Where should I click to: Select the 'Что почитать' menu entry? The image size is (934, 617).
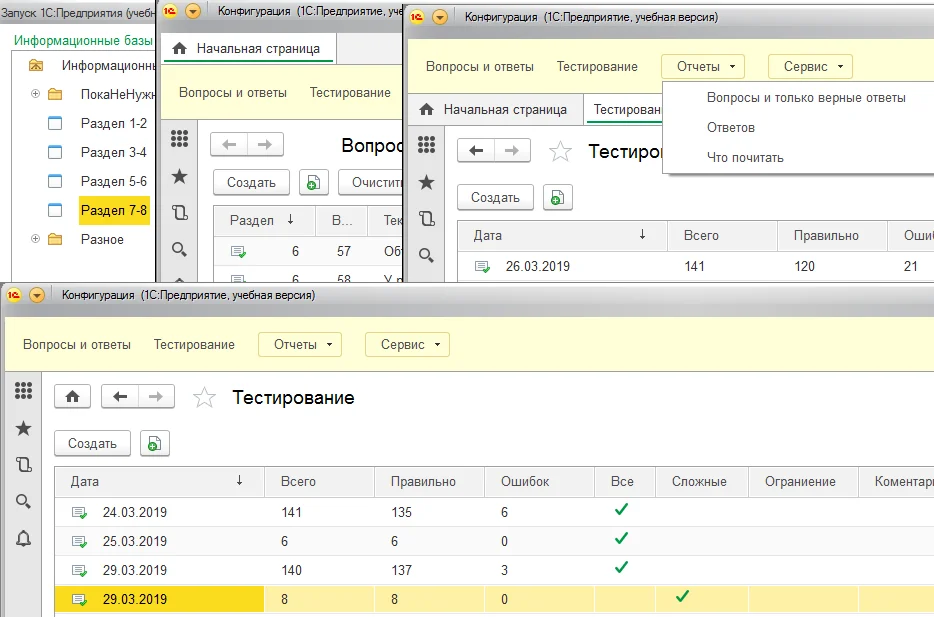[745, 157]
